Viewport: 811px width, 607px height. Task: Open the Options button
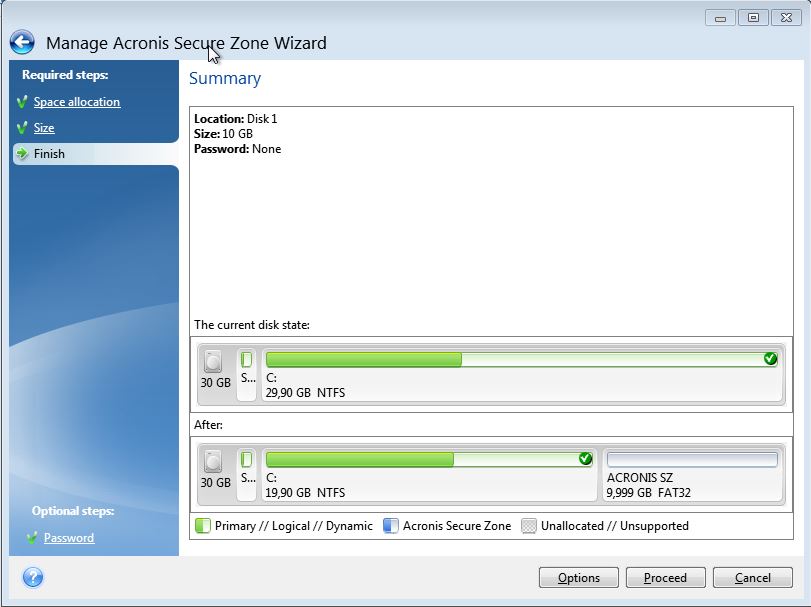(x=578, y=578)
